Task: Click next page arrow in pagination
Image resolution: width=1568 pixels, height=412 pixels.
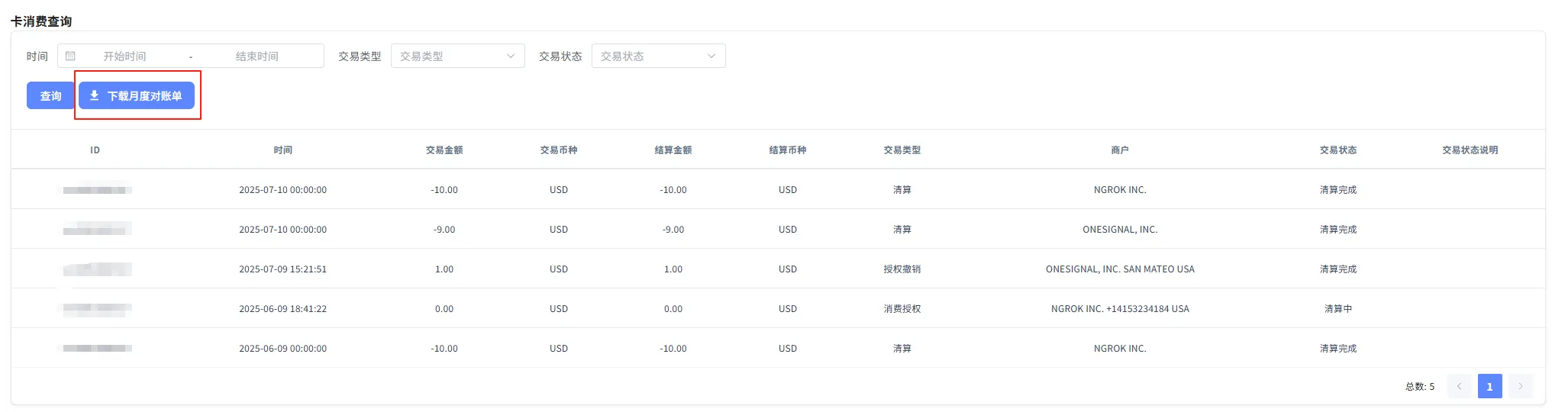Action: pos(1520,386)
